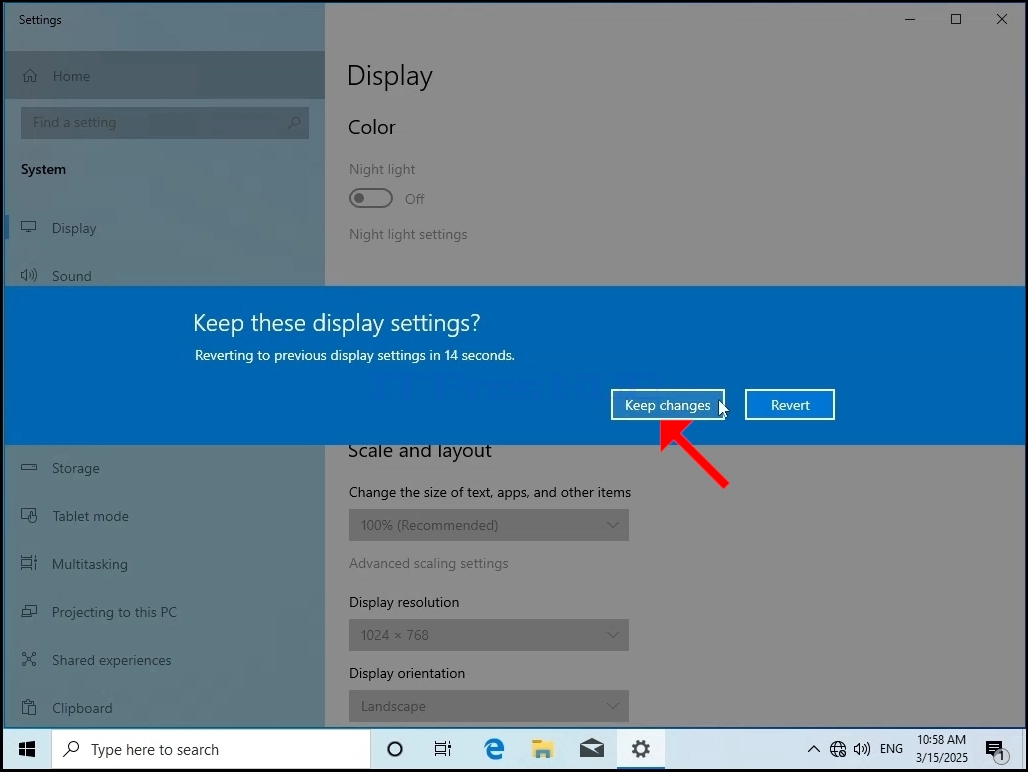Launch Microsoft Edge from the taskbar
1028x772 pixels.
coord(494,748)
